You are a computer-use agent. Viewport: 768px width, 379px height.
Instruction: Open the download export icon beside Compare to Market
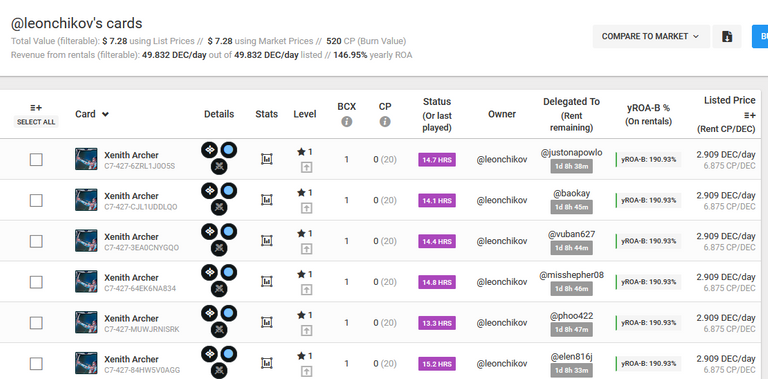(727, 36)
